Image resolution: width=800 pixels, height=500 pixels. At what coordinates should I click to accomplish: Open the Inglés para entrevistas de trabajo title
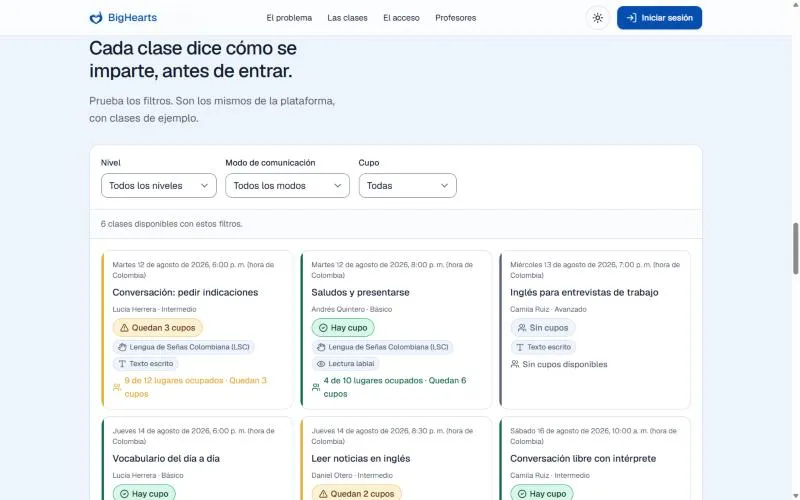coord(584,292)
